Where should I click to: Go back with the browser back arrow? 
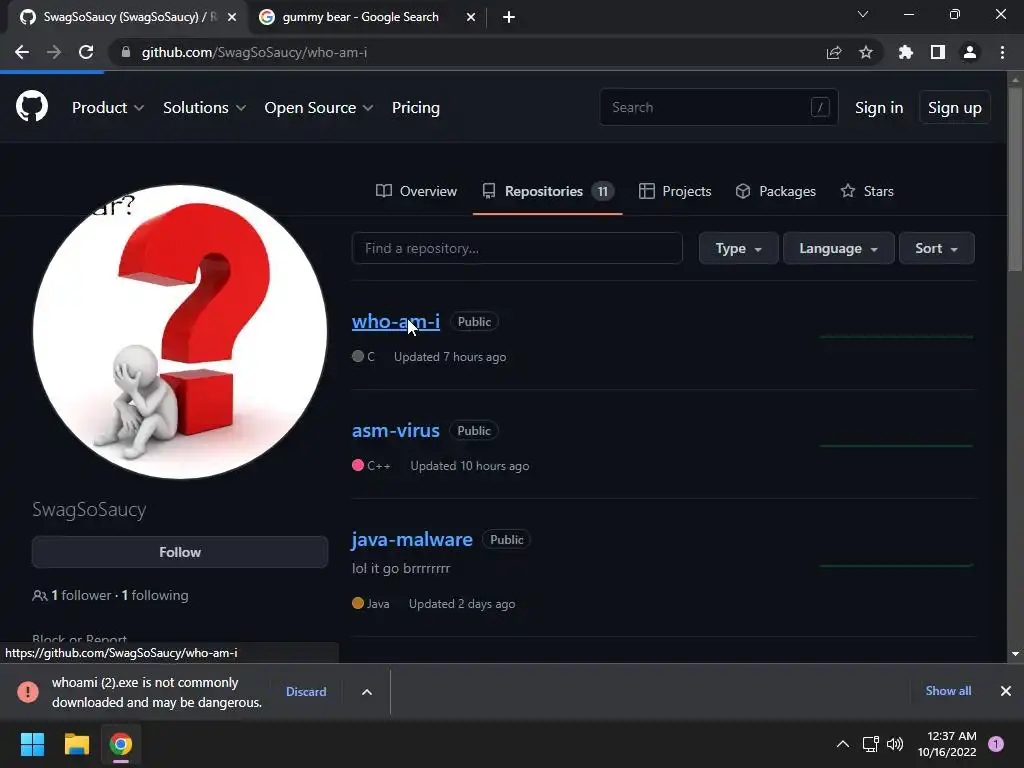[x=22, y=52]
